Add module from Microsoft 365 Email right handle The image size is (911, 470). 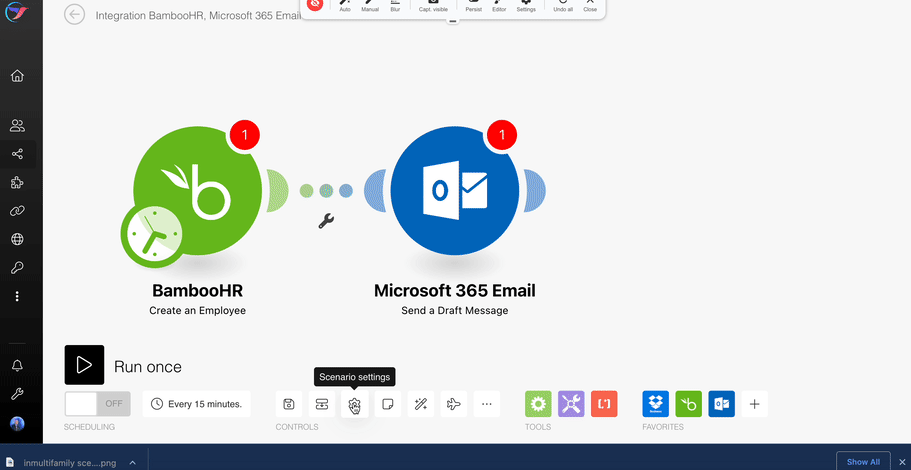point(535,191)
